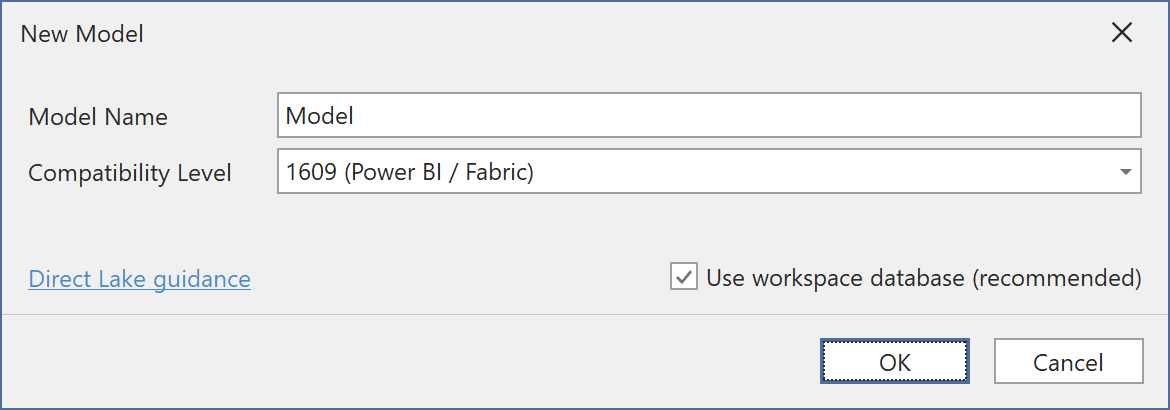The image size is (1170, 410).
Task: Click the X icon in the title bar
Action: click(1122, 33)
